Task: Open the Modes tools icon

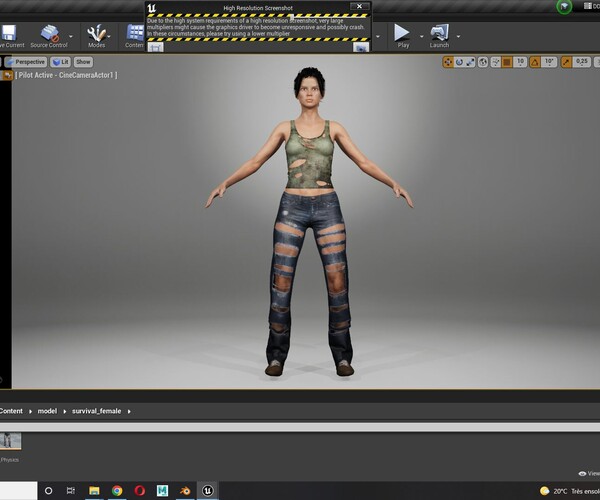Action: [95, 33]
